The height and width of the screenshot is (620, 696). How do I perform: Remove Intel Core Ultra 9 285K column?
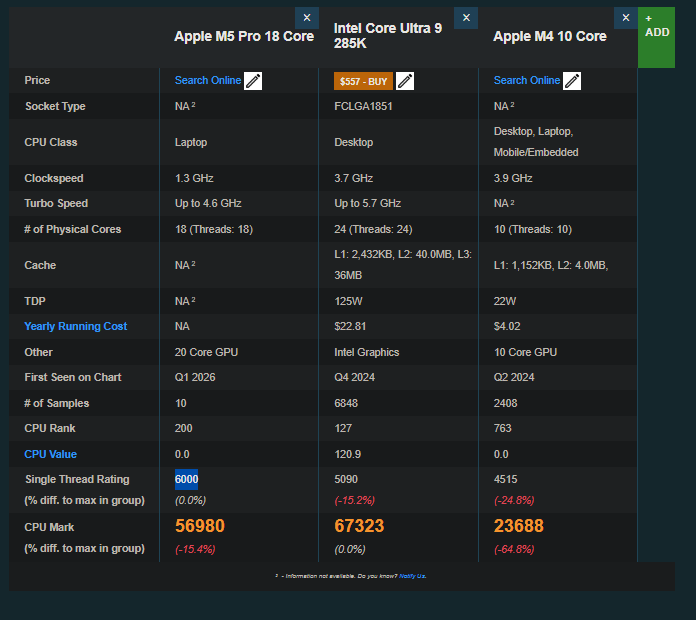466,18
